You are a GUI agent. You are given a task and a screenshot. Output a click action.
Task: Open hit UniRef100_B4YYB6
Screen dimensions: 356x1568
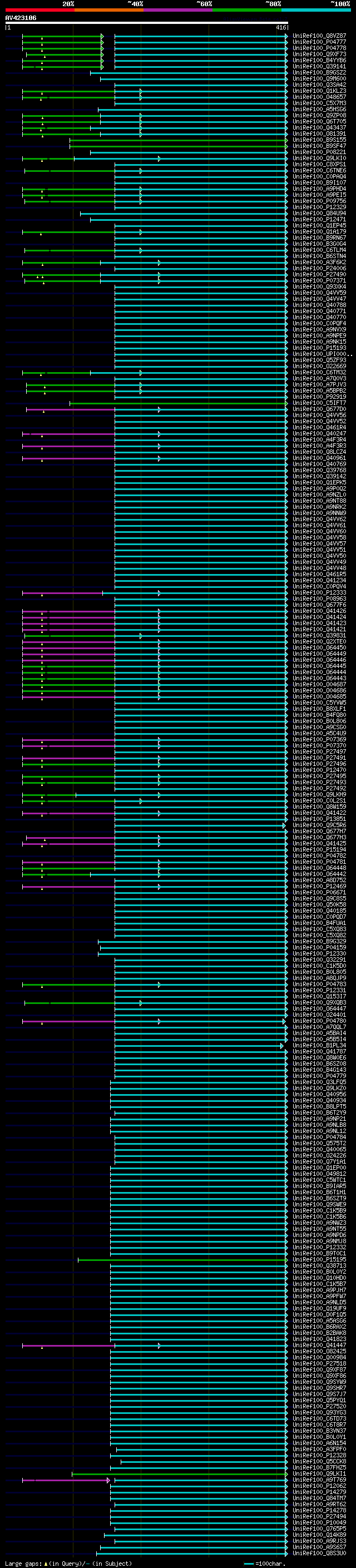coord(319,60)
